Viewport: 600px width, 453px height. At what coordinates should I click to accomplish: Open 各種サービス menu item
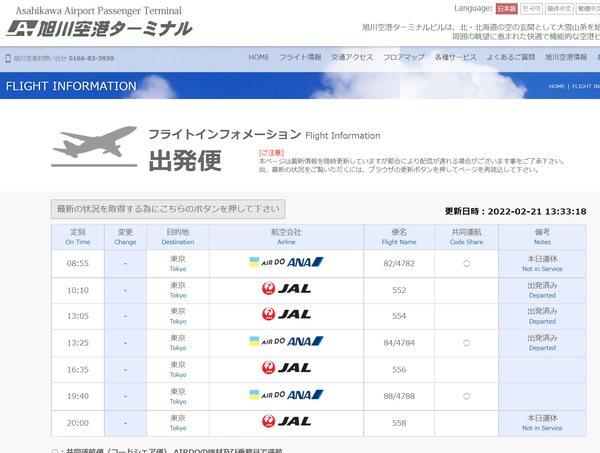[x=456, y=57]
